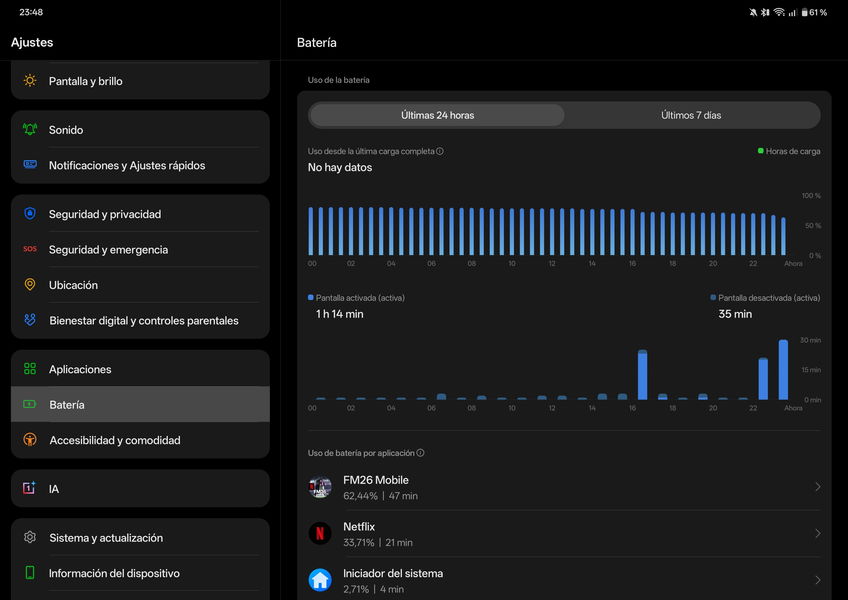Open Seguridad y privacidad shield icon

coord(30,214)
